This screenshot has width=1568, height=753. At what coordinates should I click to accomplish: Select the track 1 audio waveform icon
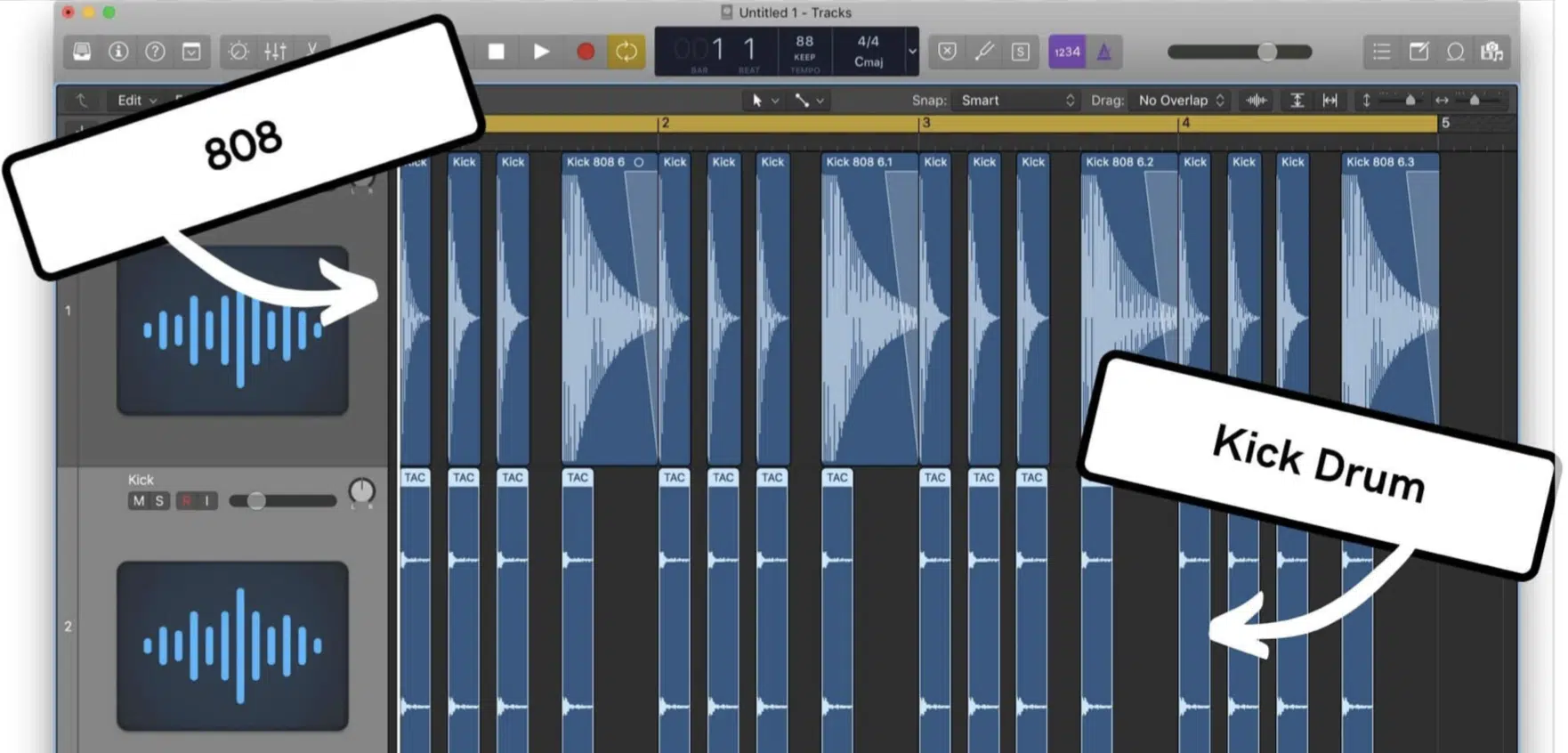[232, 330]
